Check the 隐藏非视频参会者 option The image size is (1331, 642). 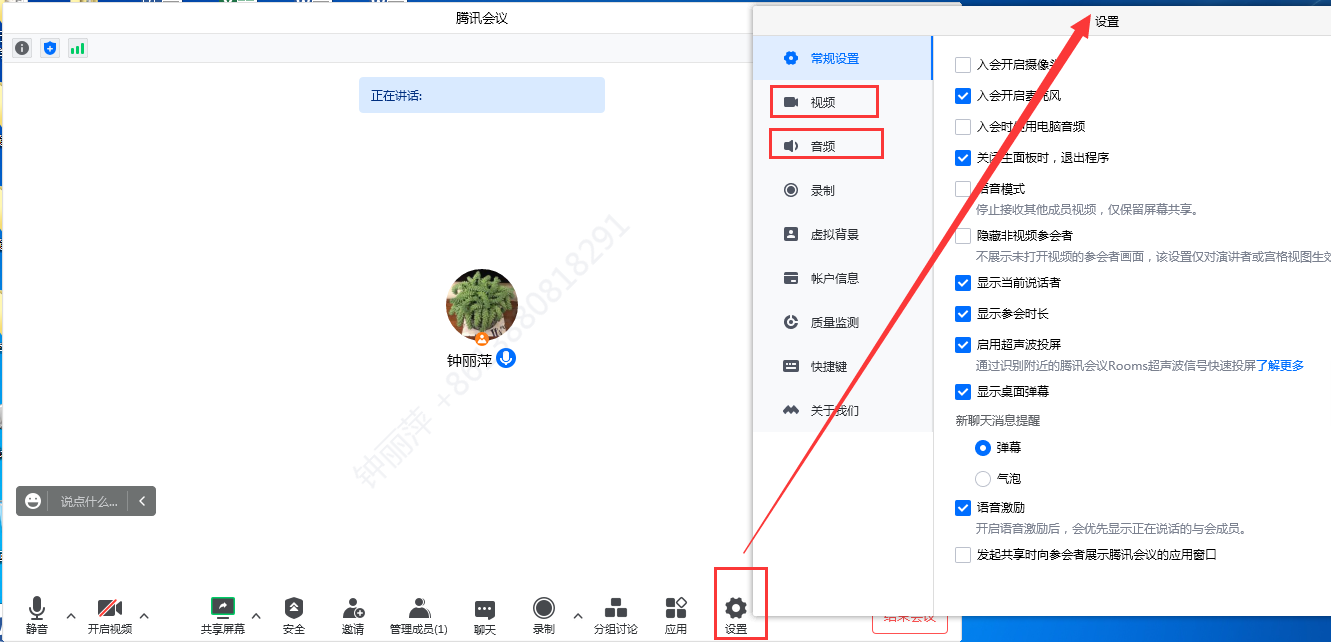(963, 236)
